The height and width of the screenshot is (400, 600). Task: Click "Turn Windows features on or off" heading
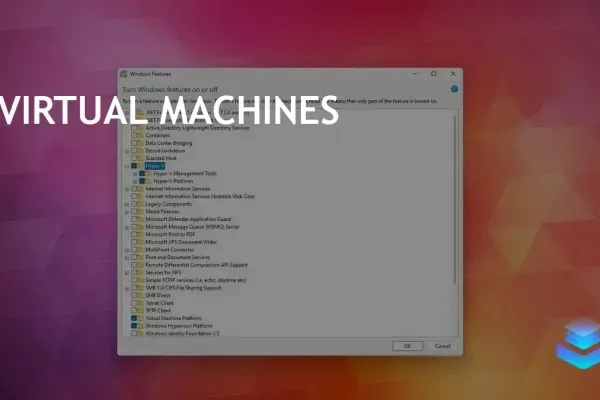170,90
